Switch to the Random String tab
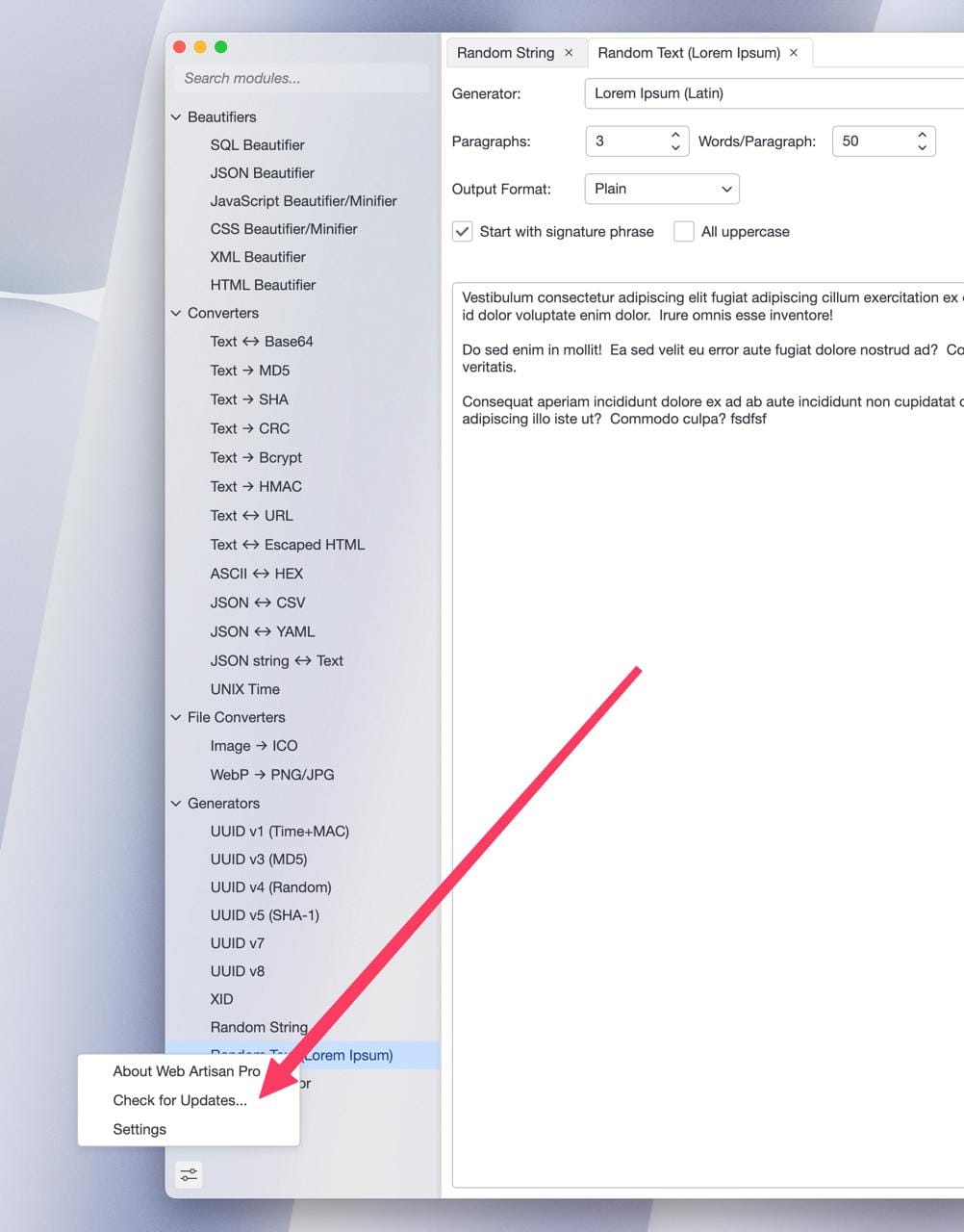964x1232 pixels. coord(505,53)
